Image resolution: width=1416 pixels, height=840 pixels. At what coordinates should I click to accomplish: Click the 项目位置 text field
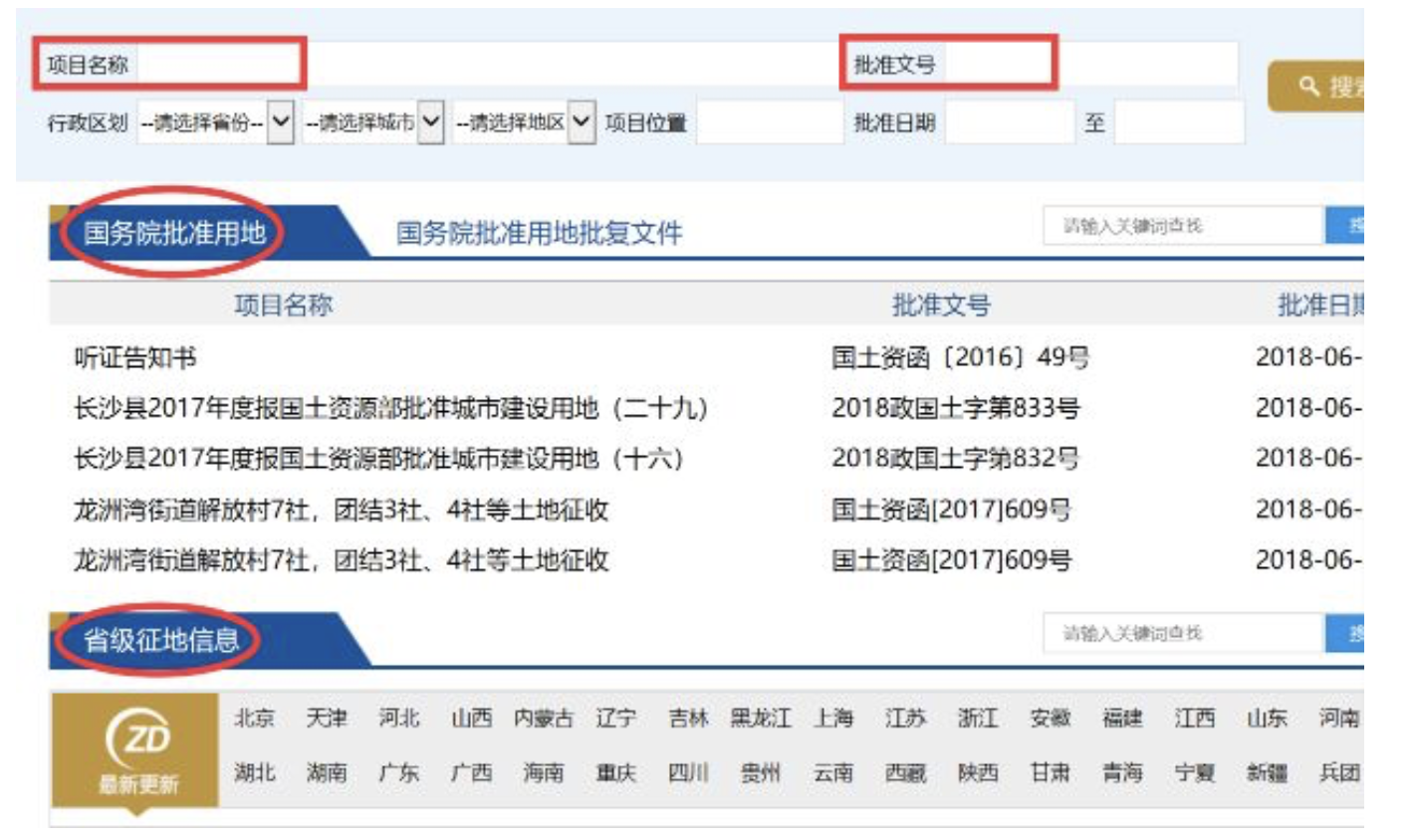point(769,122)
